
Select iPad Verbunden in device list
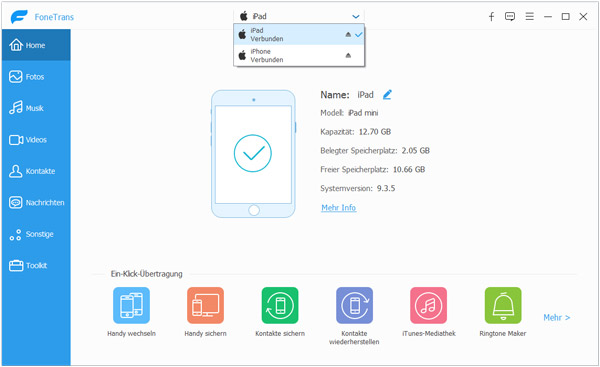click(x=299, y=34)
